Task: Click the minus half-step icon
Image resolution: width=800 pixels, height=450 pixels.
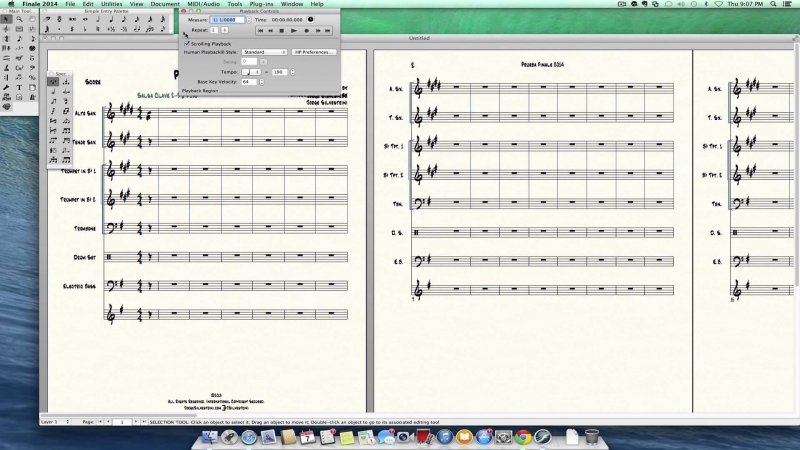Action: pos(124,29)
